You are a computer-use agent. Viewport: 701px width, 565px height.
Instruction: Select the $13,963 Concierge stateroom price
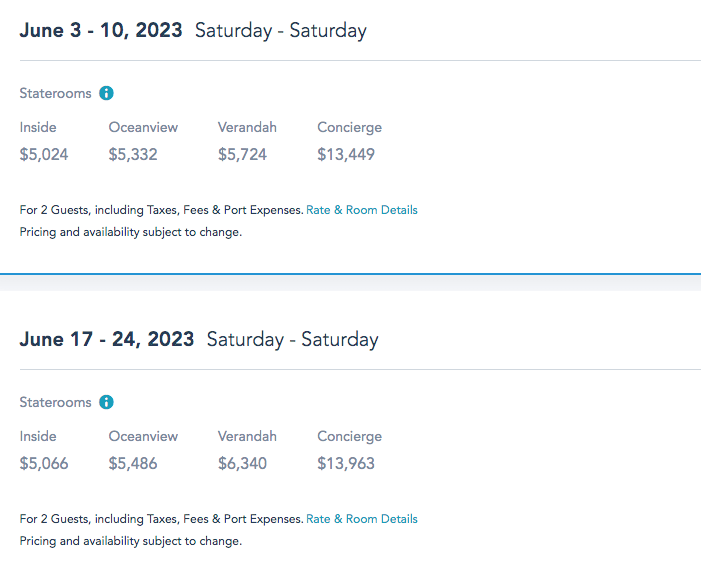pos(346,463)
